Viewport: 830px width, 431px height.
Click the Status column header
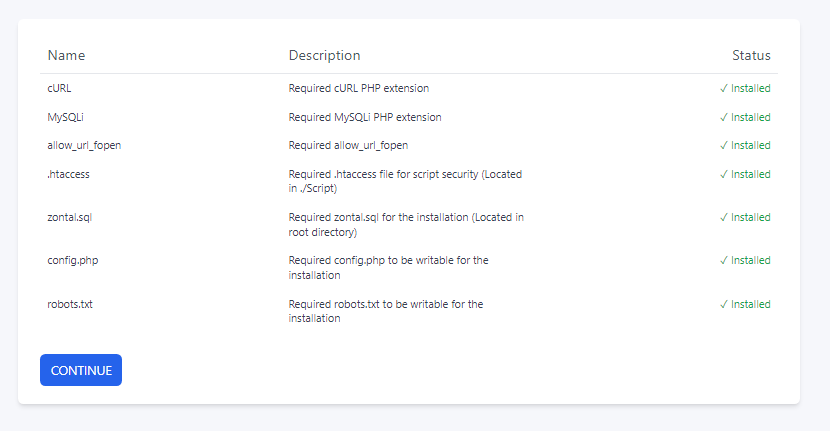point(751,55)
